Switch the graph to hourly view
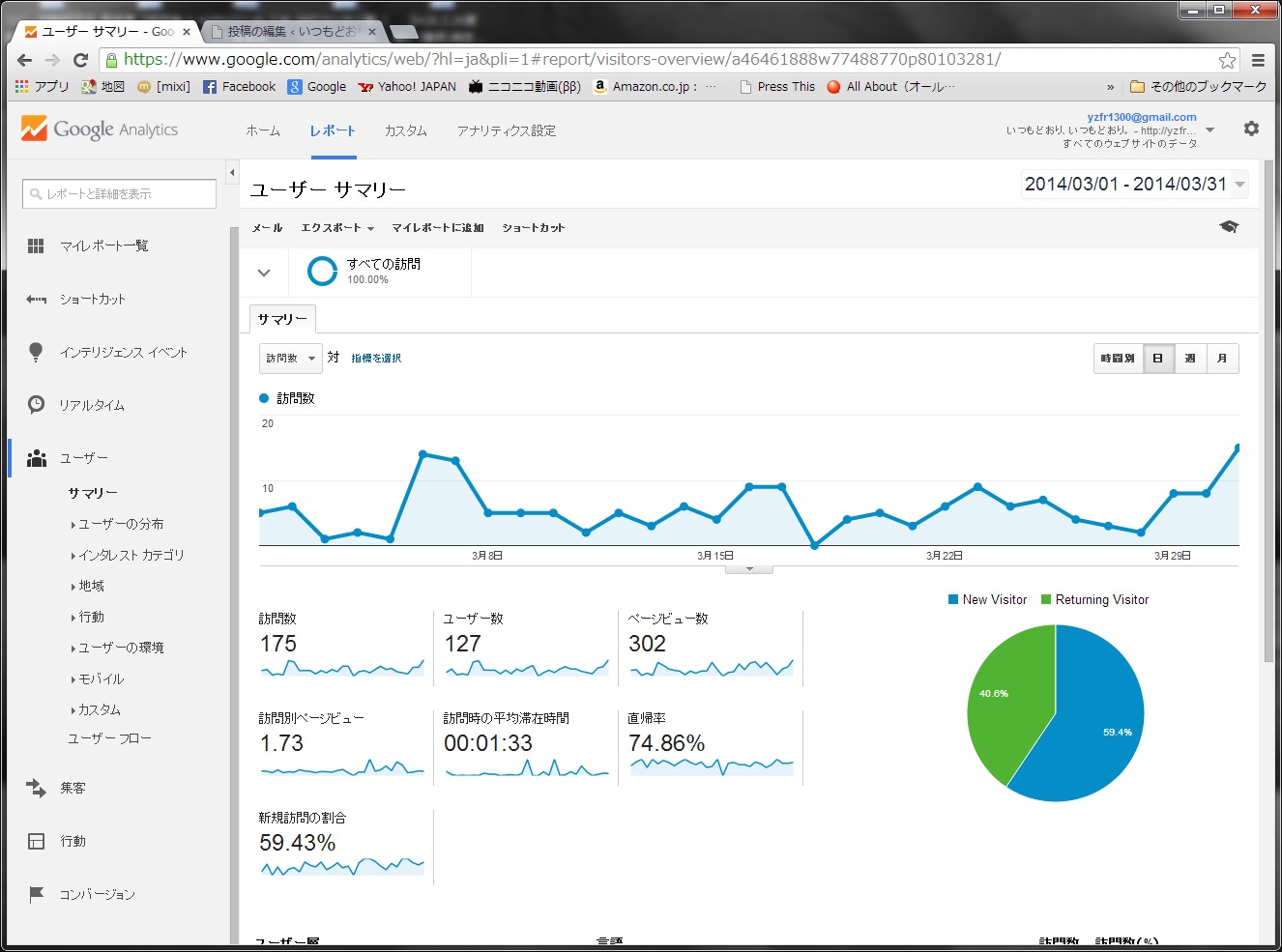The image size is (1282, 952). click(1118, 359)
